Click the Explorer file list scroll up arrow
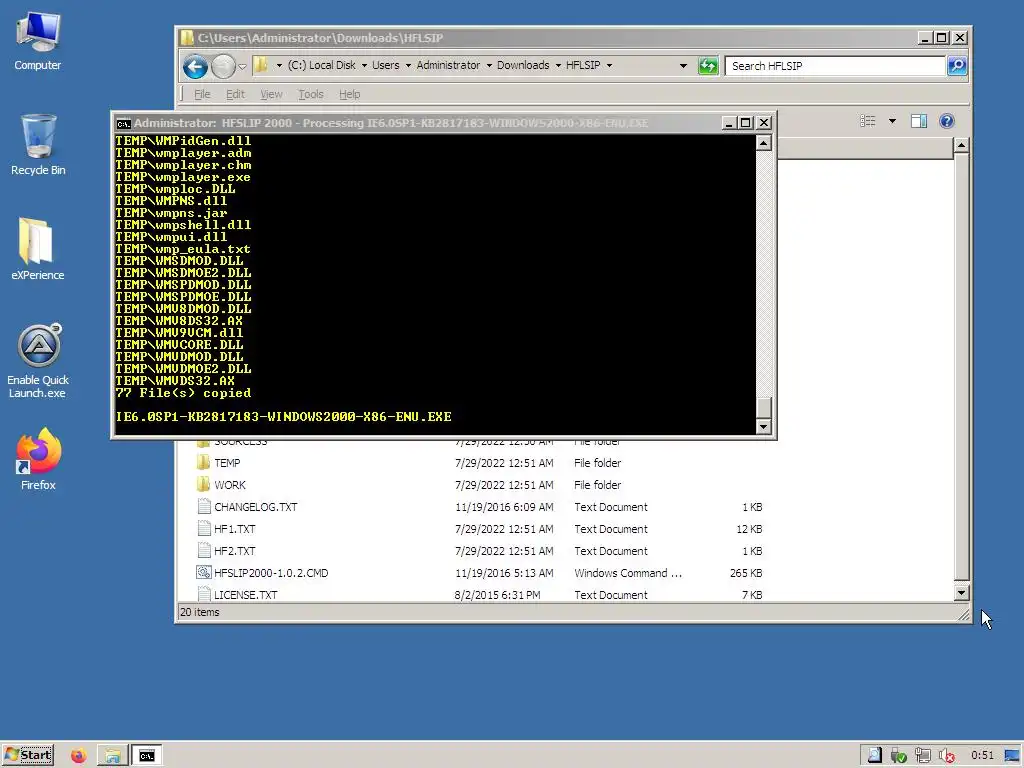This screenshot has width=1024, height=768. coord(961,145)
